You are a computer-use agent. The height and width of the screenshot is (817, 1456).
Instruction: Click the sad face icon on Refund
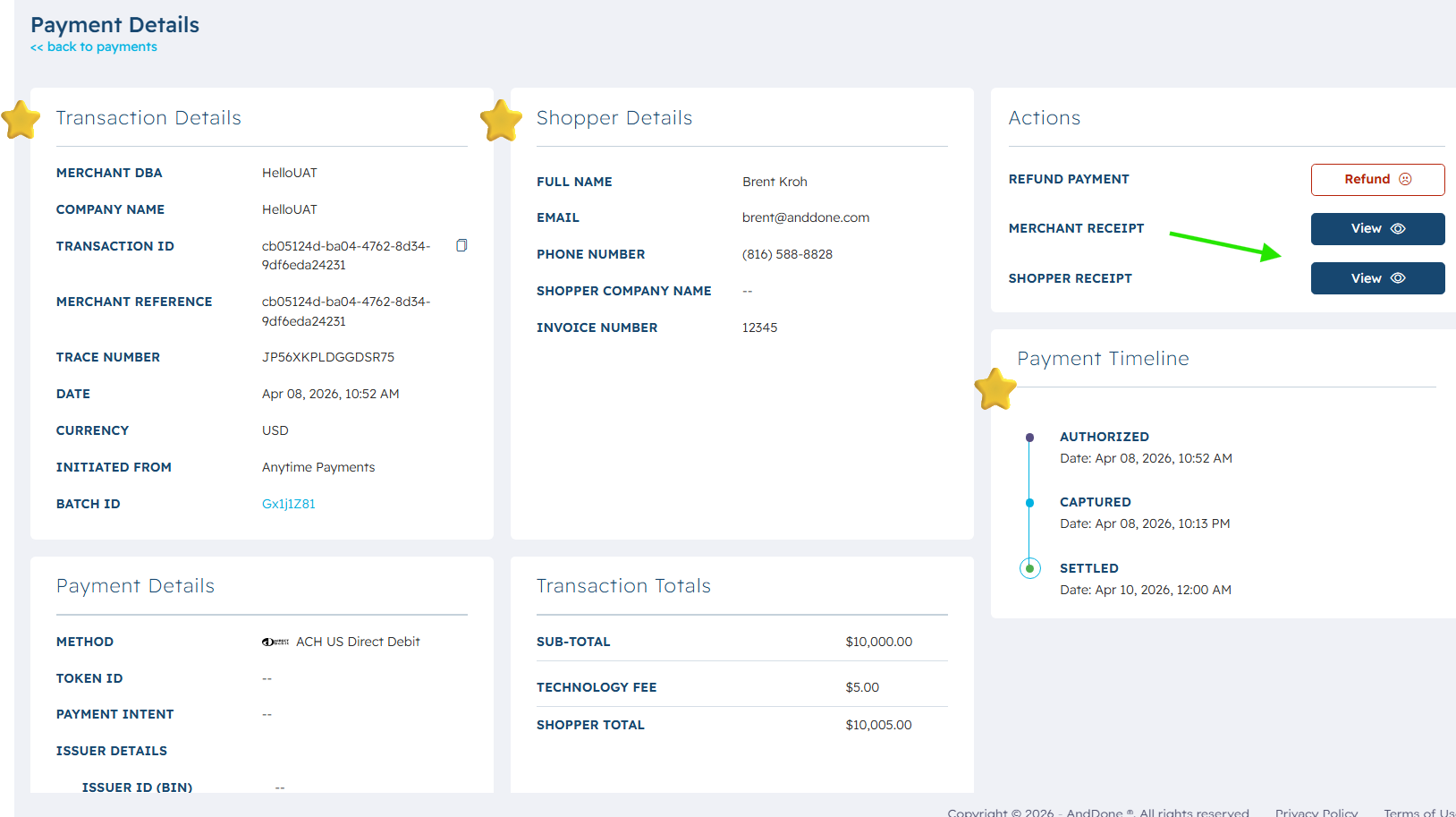(1405, 179)
